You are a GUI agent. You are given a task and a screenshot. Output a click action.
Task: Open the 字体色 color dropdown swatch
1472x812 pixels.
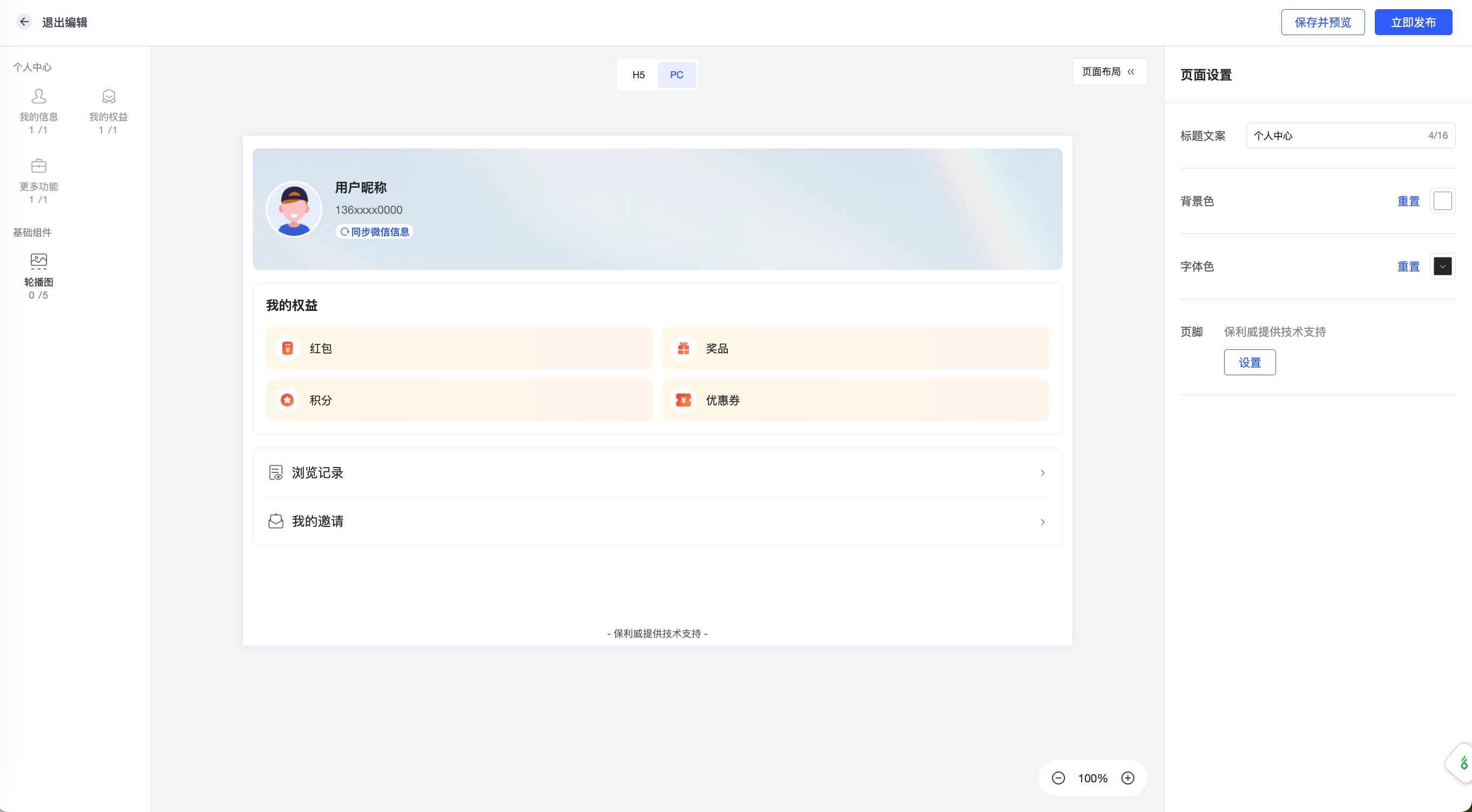click(x=1442, y=266)
